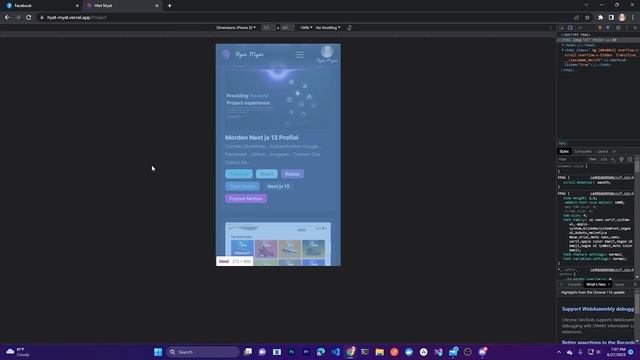Click the Chrome profile avatar in toolbar
Screen dimensions: 640x360
tap(622, 17)
